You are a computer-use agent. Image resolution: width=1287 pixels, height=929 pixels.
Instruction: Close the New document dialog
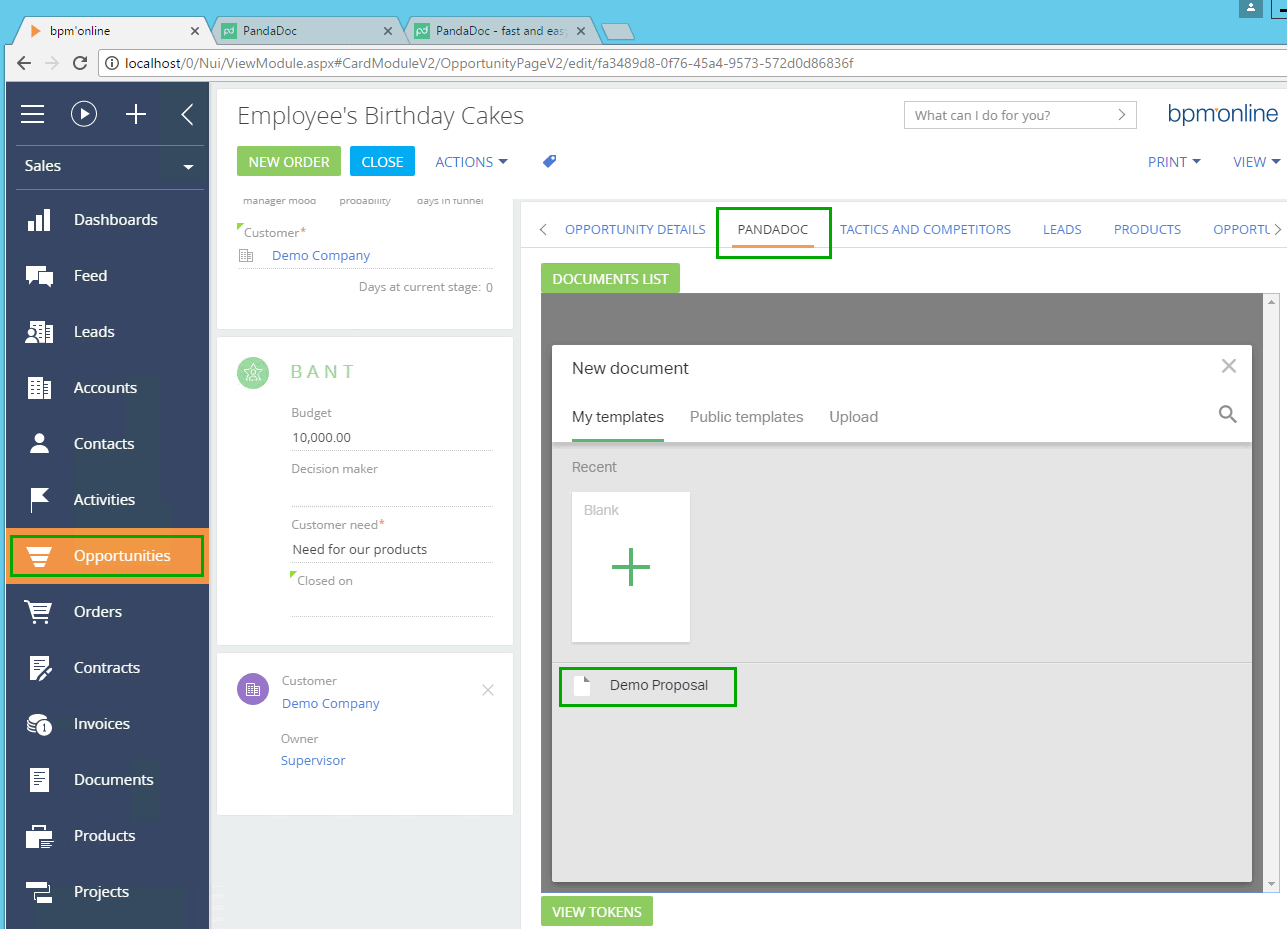pyautogui.click(x=1229, y=366)
